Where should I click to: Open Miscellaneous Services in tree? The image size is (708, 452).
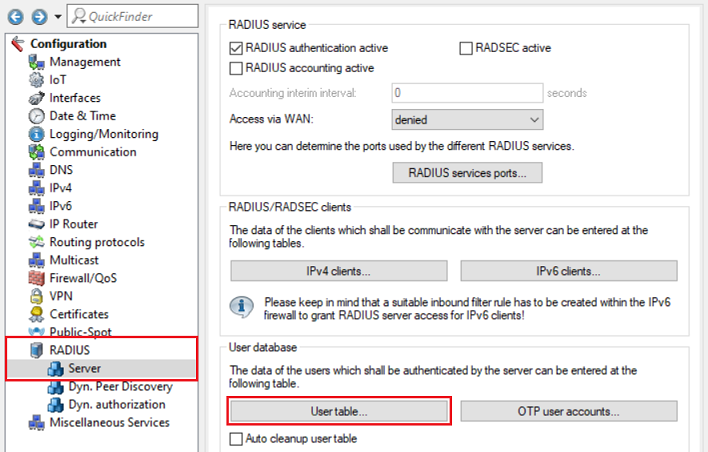coord(109,422)
